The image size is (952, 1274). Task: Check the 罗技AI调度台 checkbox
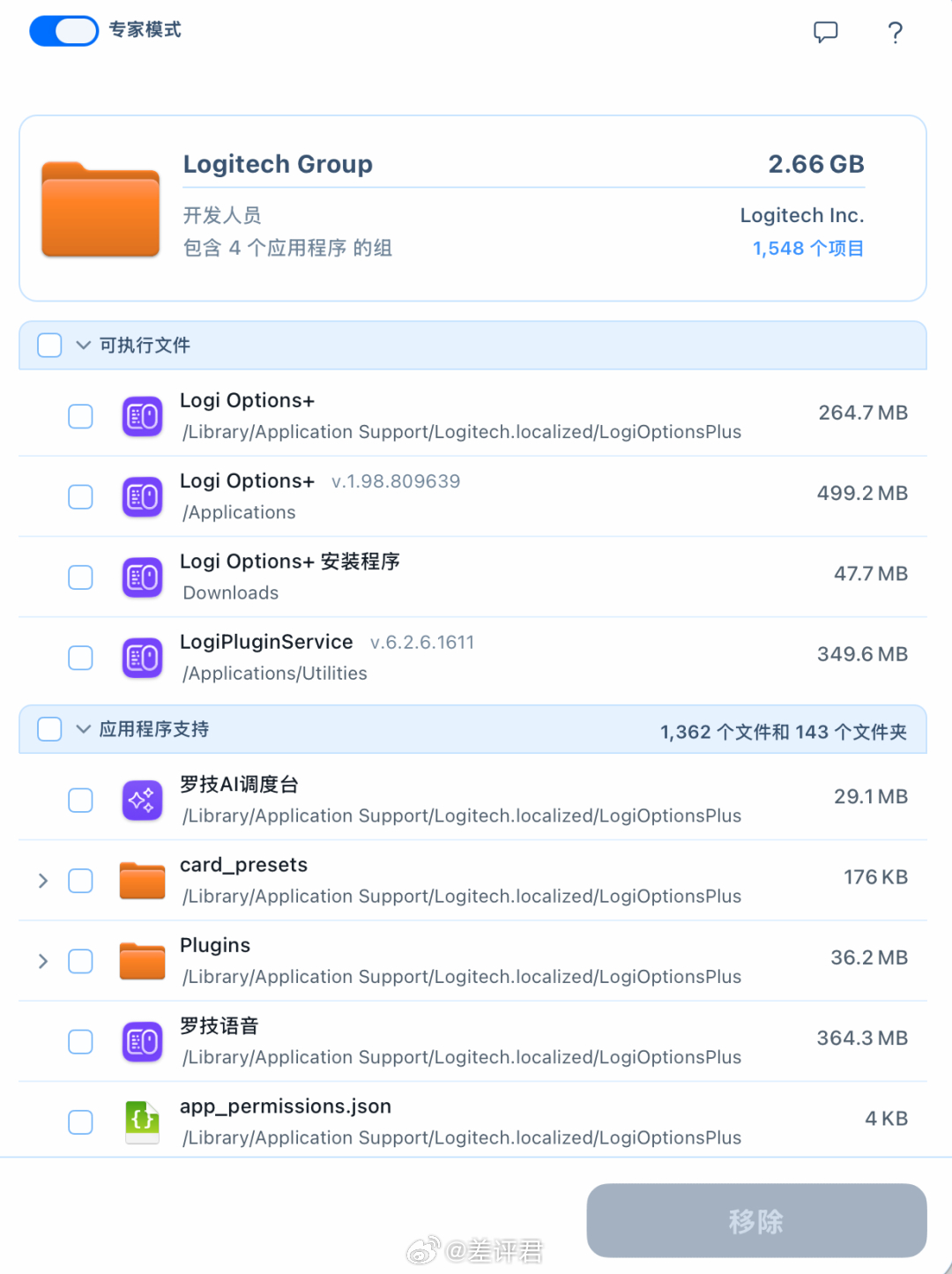(80, 801)
